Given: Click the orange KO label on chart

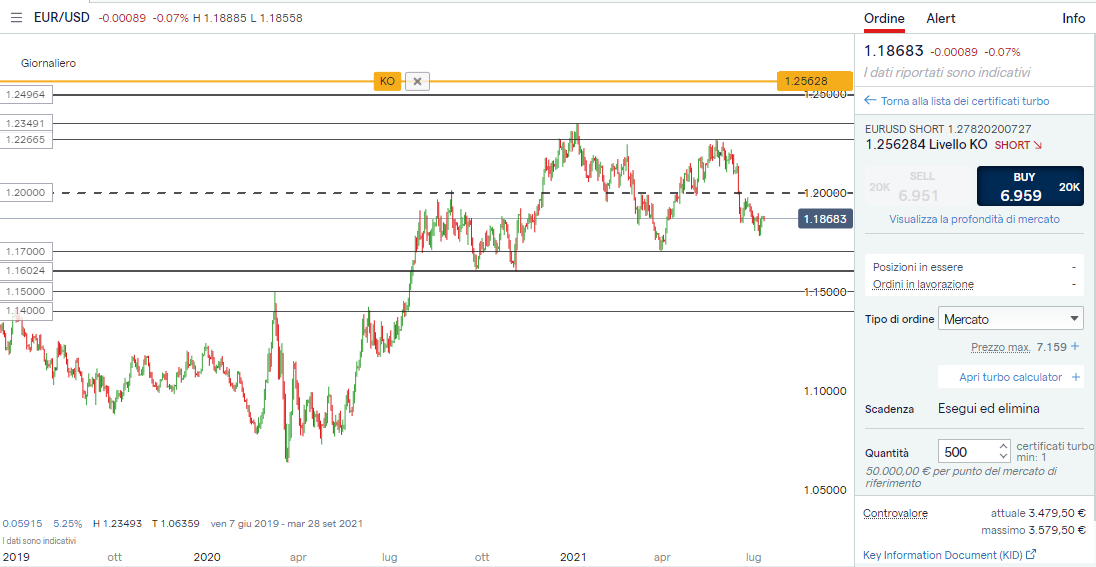Looking at the screenshot, I should [387, 81].
